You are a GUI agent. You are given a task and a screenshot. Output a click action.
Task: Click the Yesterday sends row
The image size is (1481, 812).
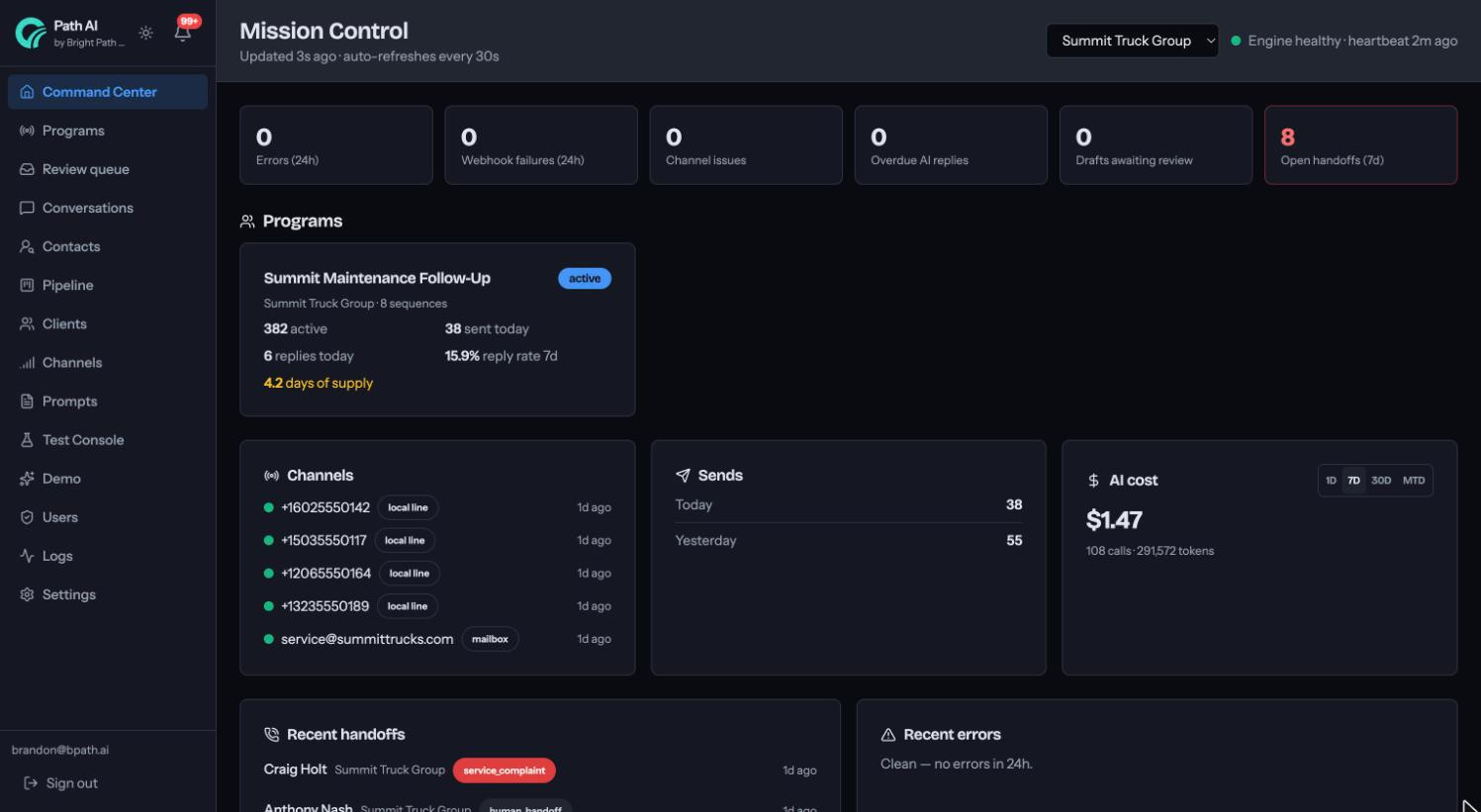(849, 540)
